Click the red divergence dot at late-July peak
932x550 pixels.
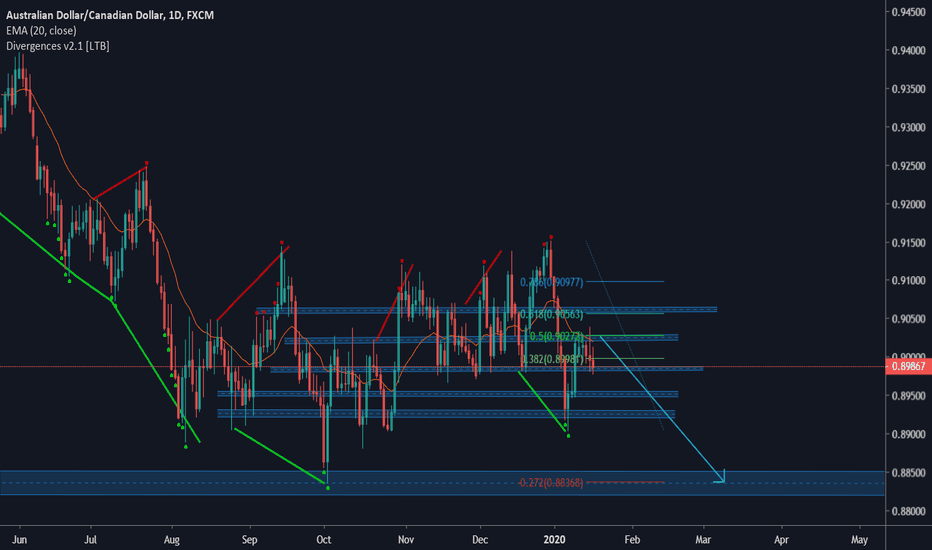146,162
